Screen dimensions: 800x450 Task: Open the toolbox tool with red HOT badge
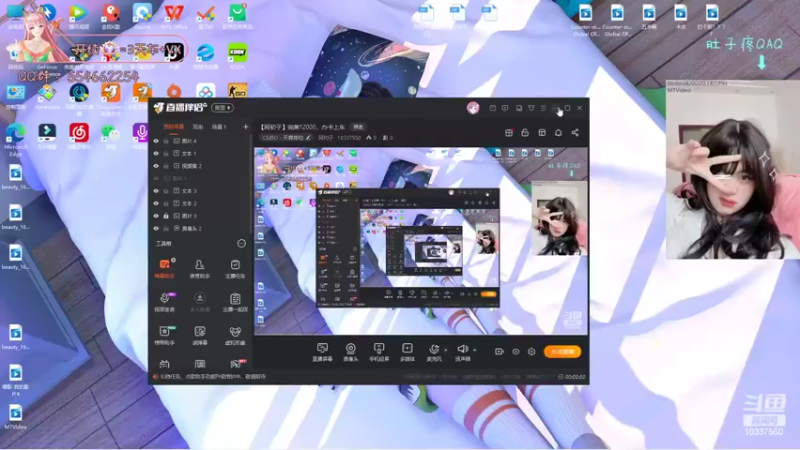click(236, 364)
